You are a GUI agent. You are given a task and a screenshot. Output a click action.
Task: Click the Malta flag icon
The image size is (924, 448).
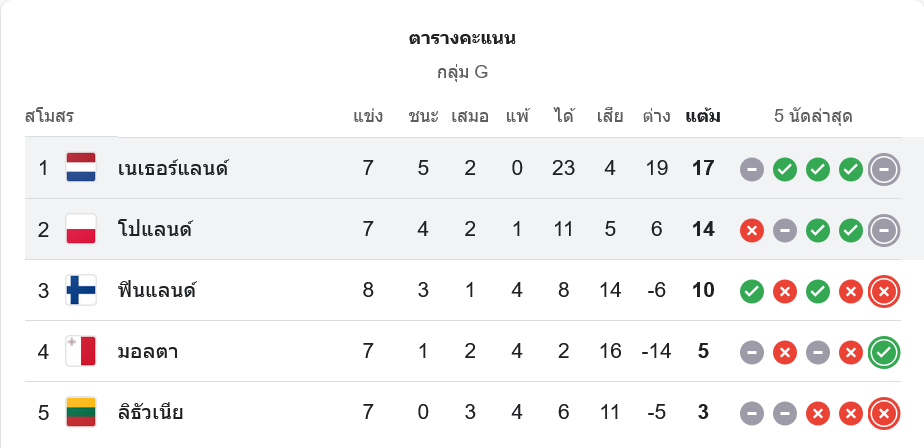[81, 352]
